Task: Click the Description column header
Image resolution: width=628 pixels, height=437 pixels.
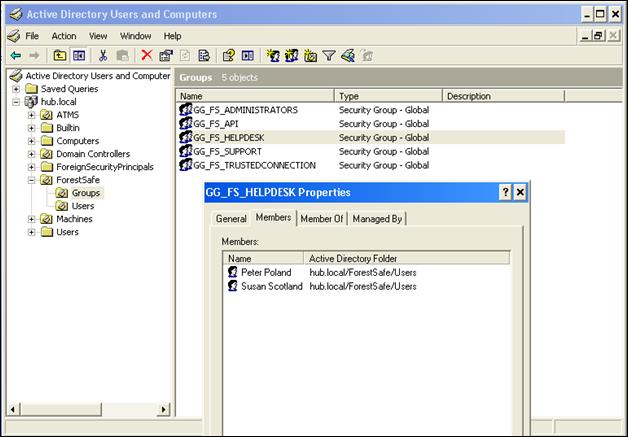Action: tap(503, 96)
